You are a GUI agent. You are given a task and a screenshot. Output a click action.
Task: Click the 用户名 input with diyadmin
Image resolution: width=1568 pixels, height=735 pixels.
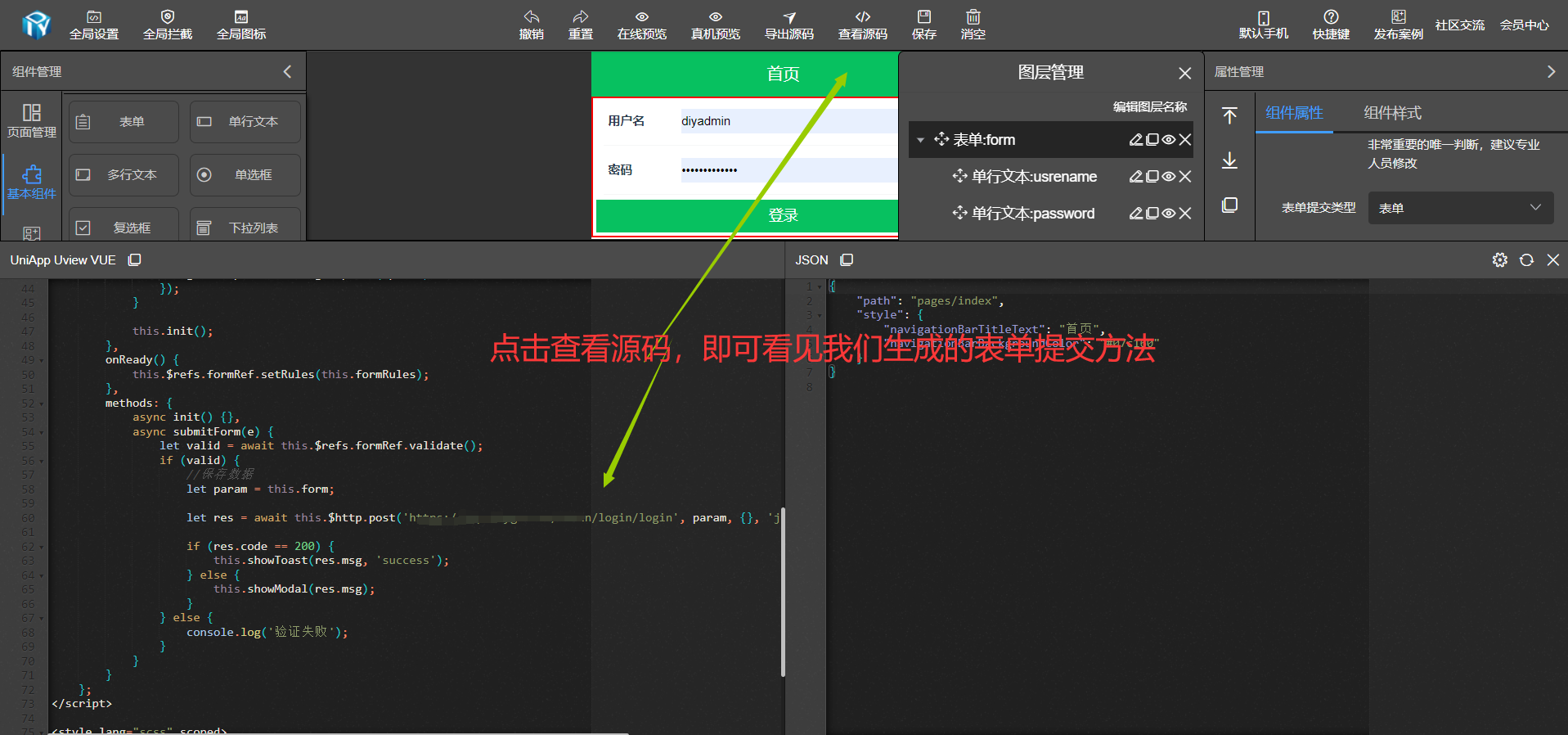coord(788,121)
